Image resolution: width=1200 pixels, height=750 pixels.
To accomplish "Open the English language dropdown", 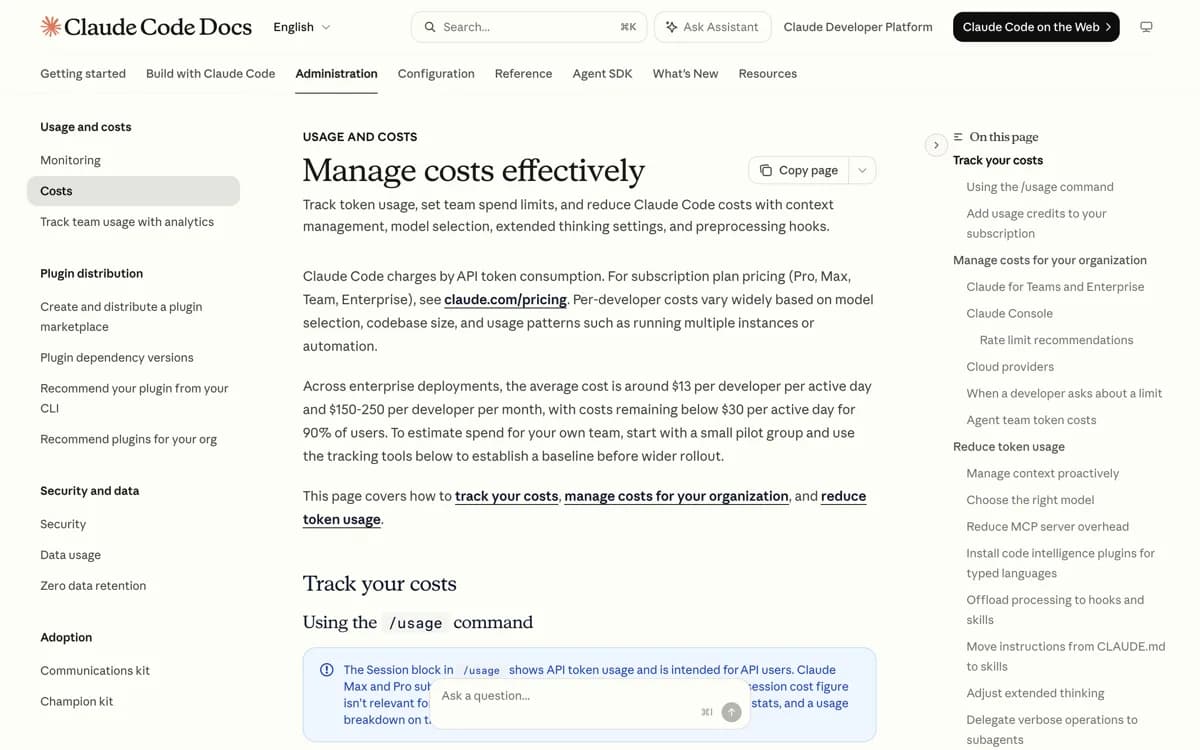I will click(302, 27).
